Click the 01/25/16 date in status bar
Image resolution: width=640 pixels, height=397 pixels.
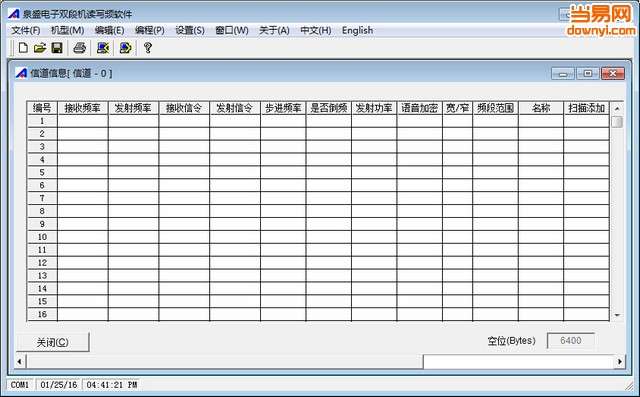click(59, 385)
